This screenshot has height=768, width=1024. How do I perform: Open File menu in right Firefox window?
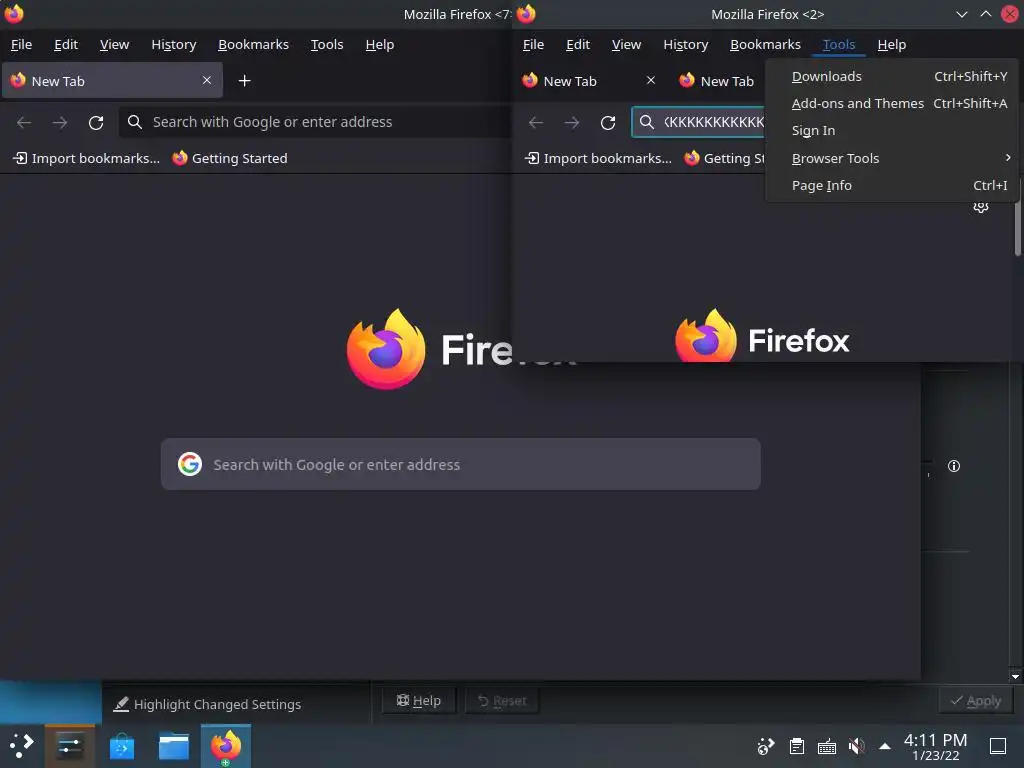[534, 44]
